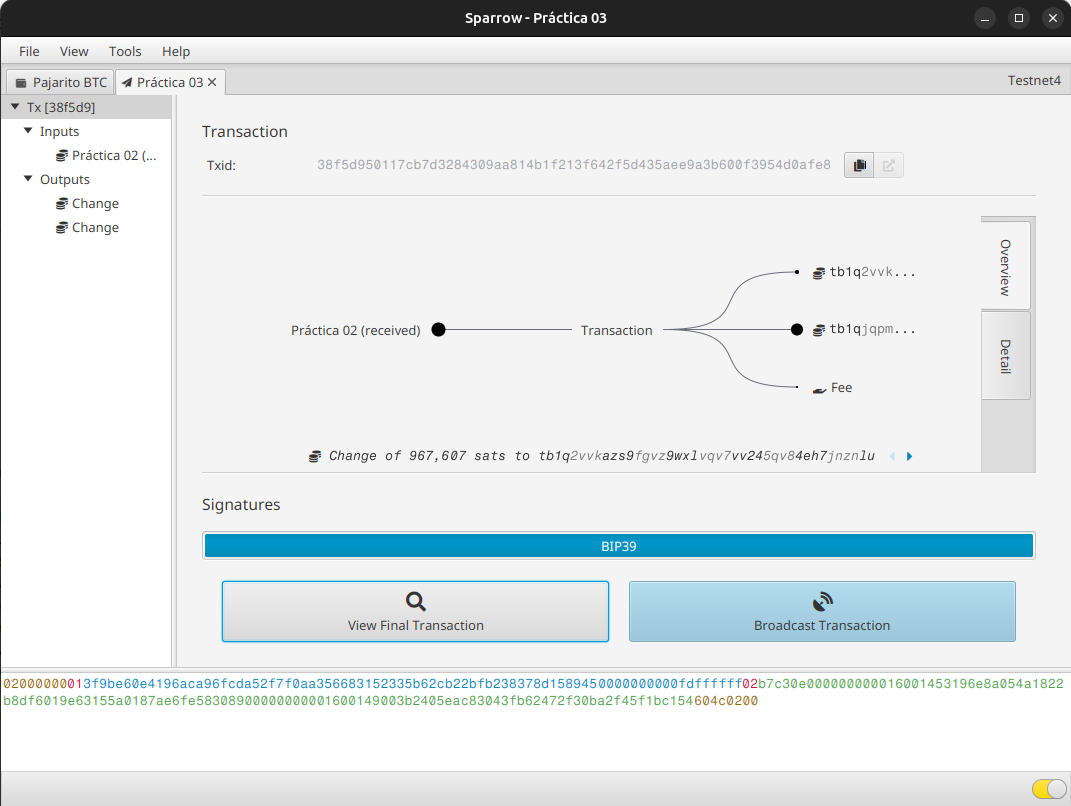Collapse the Tx [38f5d9] tree node
Viewport: 1071px width, 806px height.
tap(15, 107)
